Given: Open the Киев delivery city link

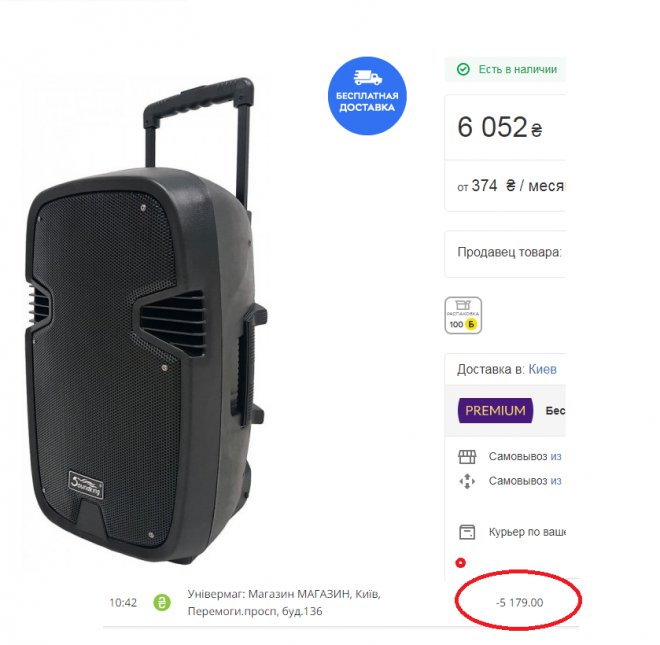Looking at the screenshot, I should pos(543,369).
